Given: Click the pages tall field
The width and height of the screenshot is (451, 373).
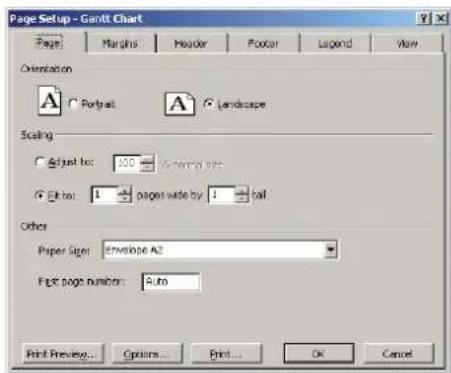Looking at the screenshot, I should click(x=221, y=195).
